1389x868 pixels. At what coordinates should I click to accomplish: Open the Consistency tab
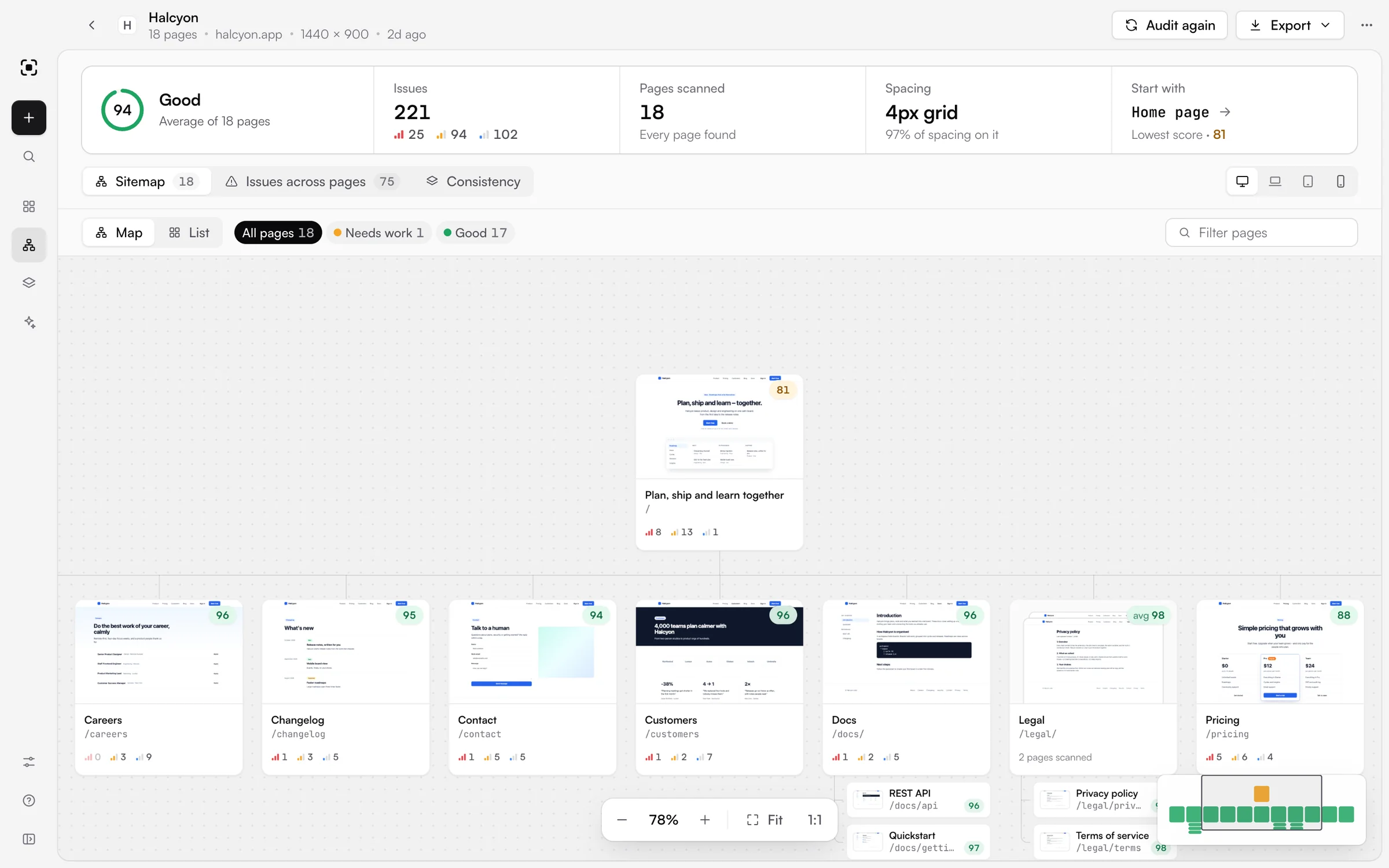coord(473,182)
